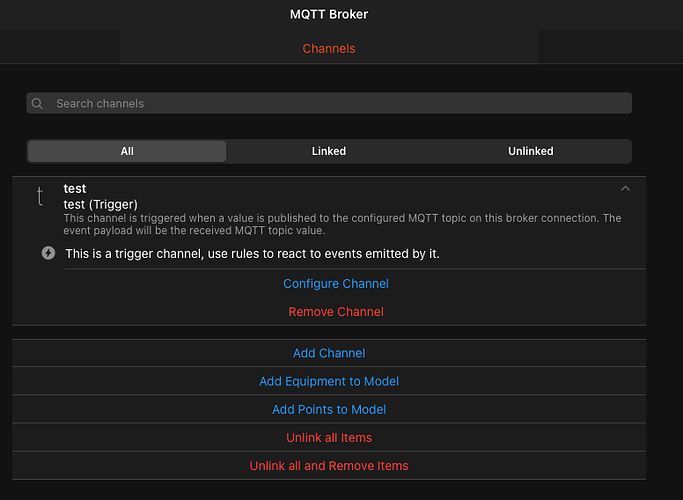Show only Linked channels
The width and height of the screenshot is (683, 500).
click(328, 151)
